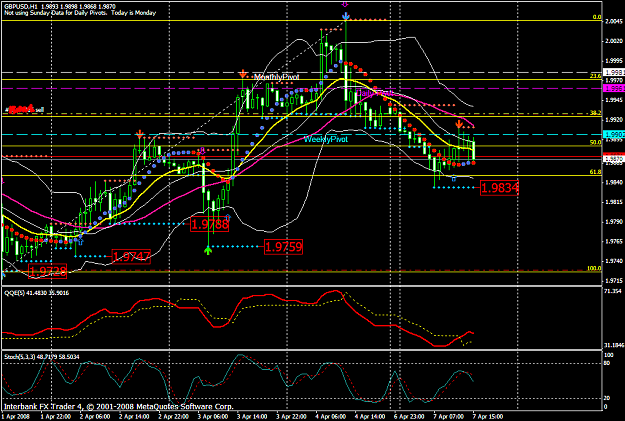Click the 1.9840 price axis value
Image resolution: width=625 pixels, height=421 pixels.
614,182
